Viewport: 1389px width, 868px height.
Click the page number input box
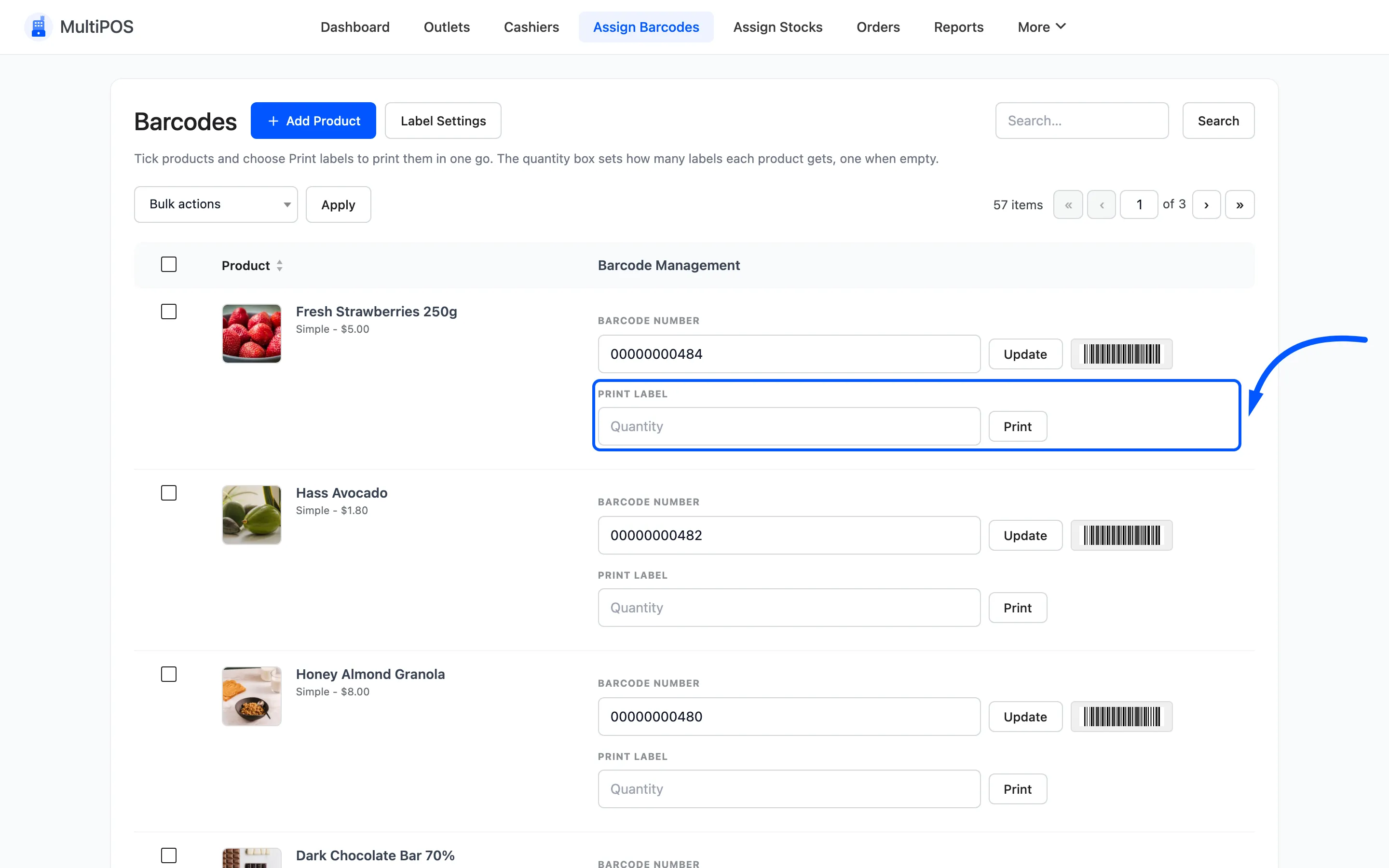coord(1139,205)
